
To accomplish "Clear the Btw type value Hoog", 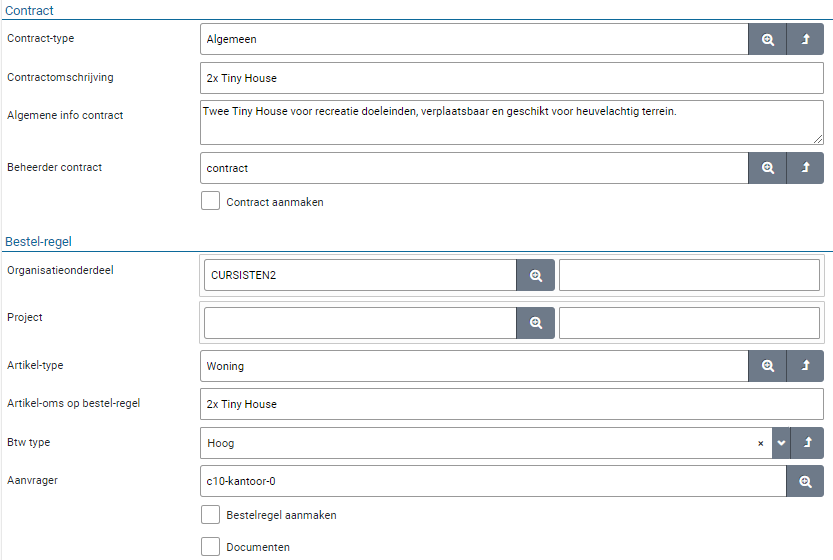I will pyautogui.click(x=760, y=443).
